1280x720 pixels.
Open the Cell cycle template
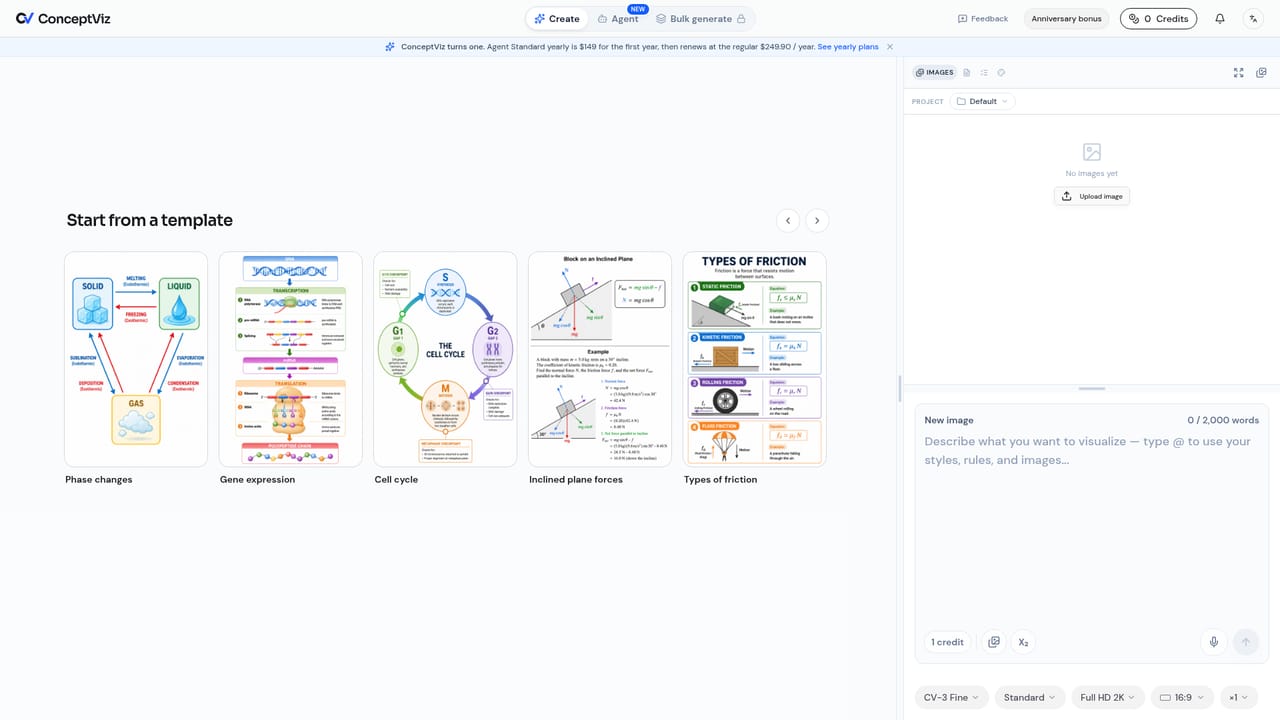pos(445,359)
